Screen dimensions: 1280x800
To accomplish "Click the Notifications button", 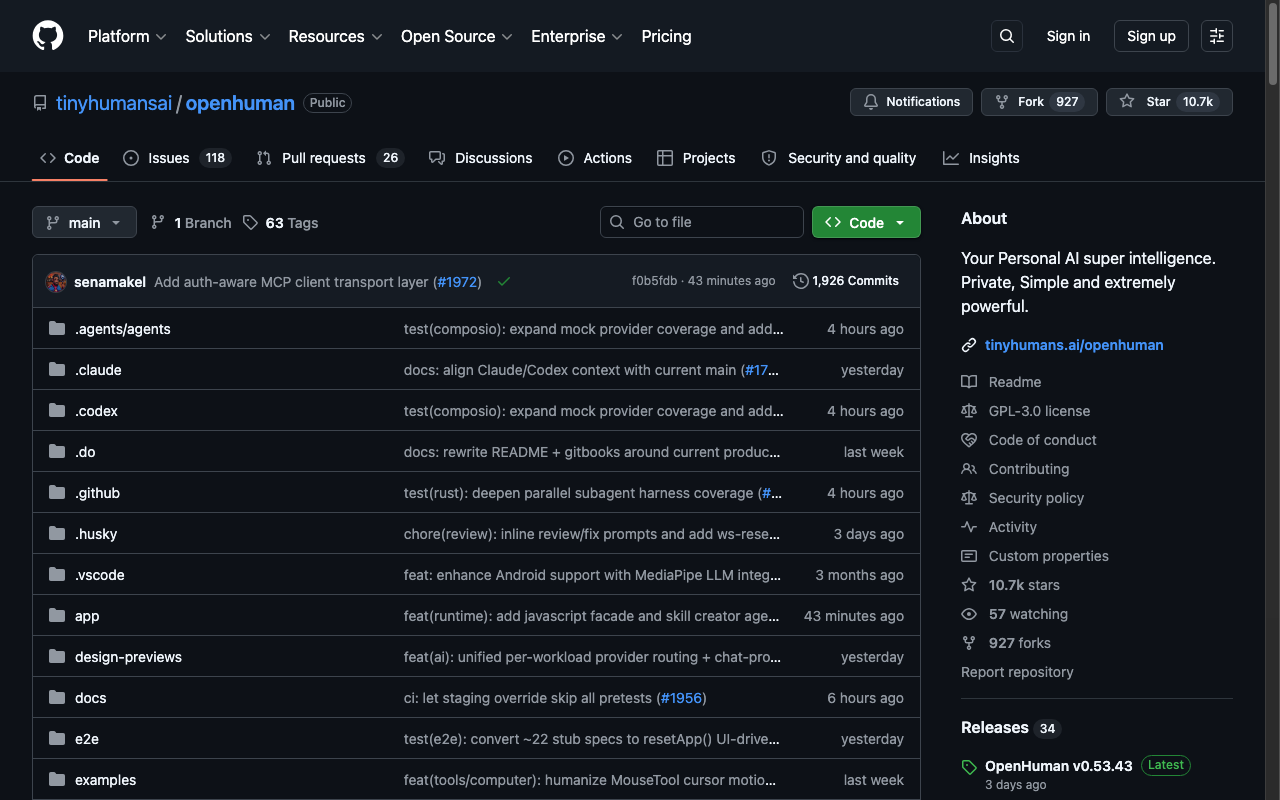I will click(x=911, y=102).
